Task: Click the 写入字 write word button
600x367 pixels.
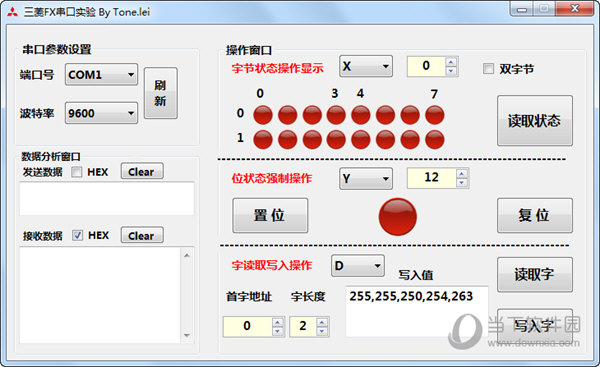Action: click(535, 326)
